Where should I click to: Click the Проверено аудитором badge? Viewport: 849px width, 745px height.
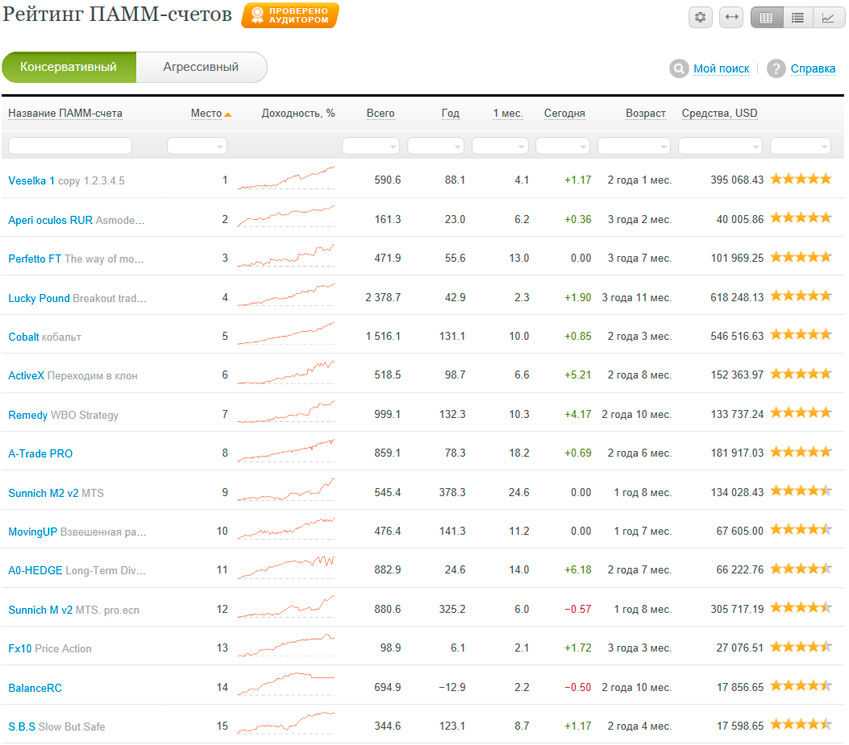tap(290, 15)
